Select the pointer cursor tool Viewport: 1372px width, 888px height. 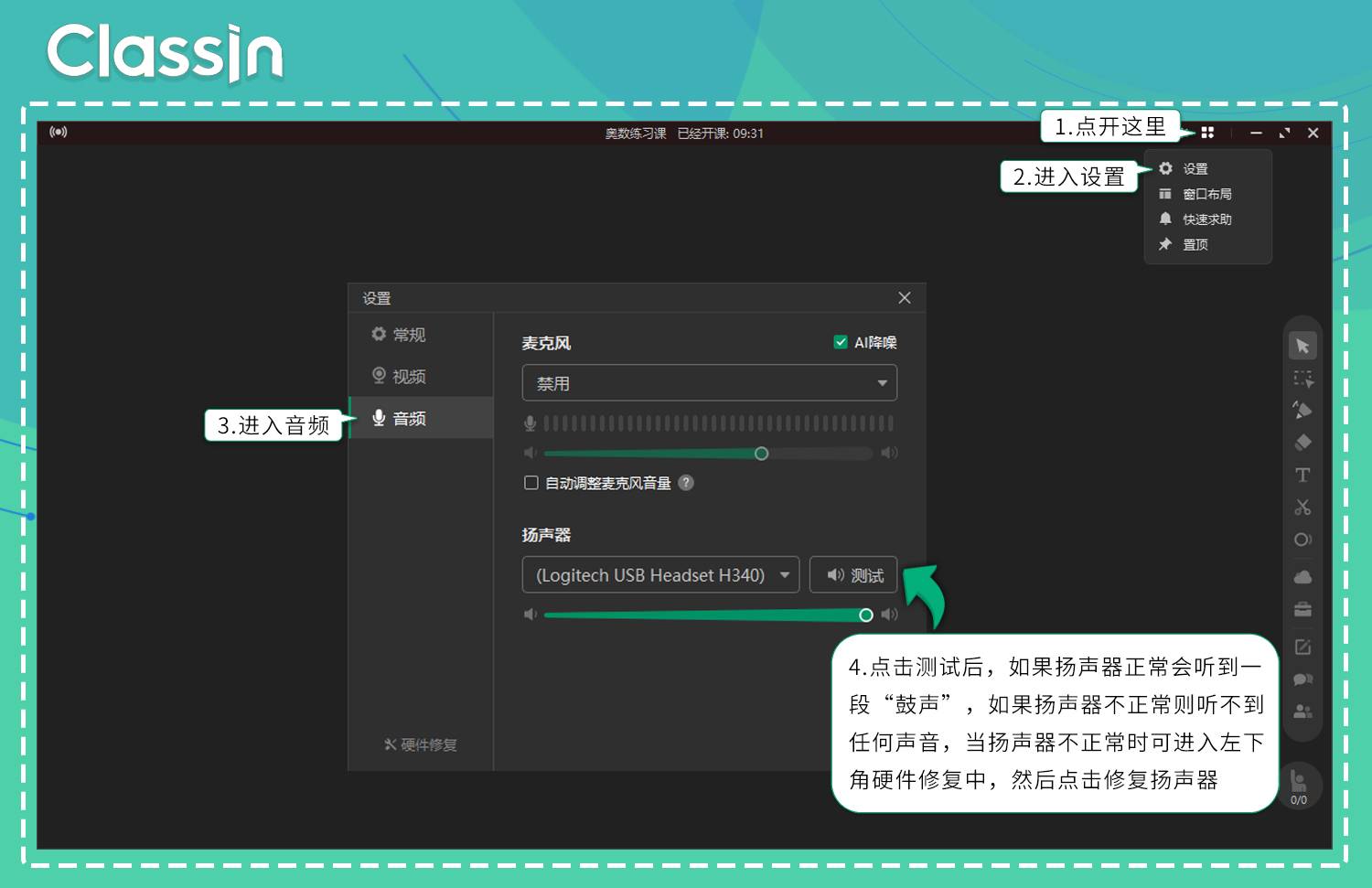click(1302, 346)
